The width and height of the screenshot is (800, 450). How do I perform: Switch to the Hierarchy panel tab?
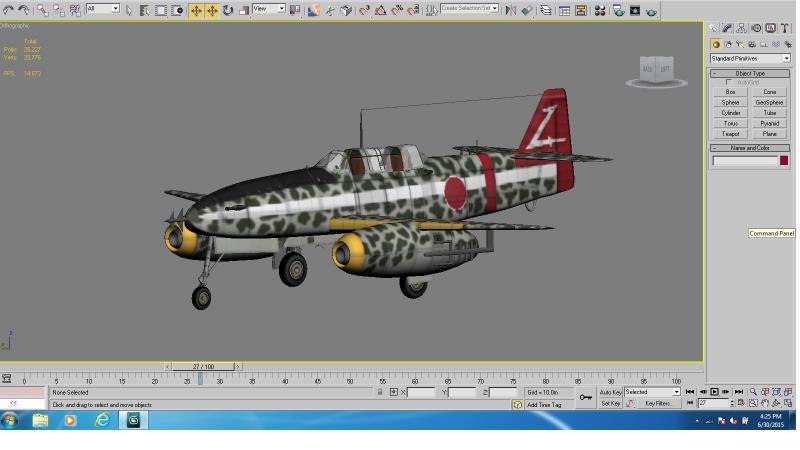(741, 28)
